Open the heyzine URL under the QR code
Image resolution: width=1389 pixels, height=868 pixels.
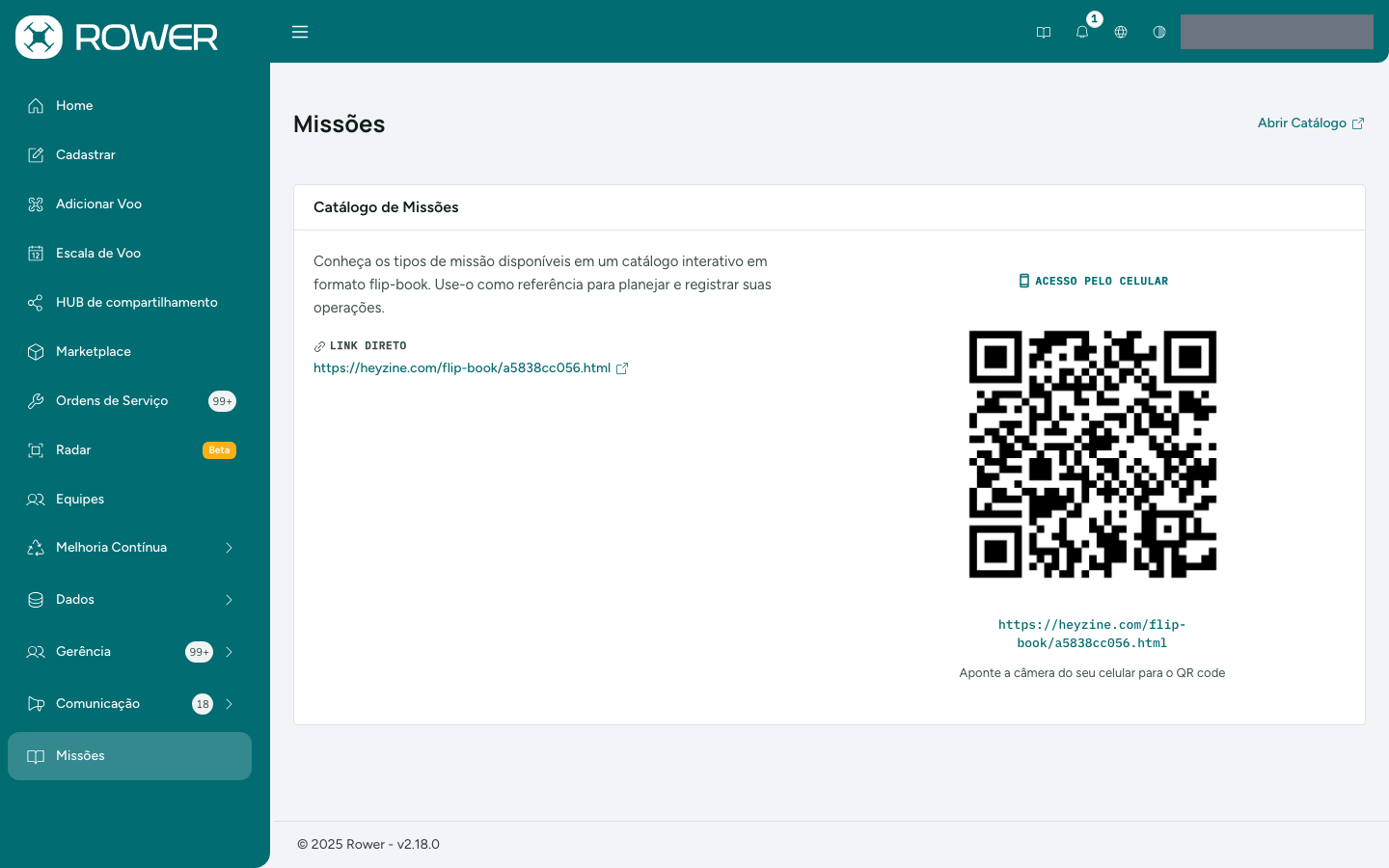coord(1092,634)
